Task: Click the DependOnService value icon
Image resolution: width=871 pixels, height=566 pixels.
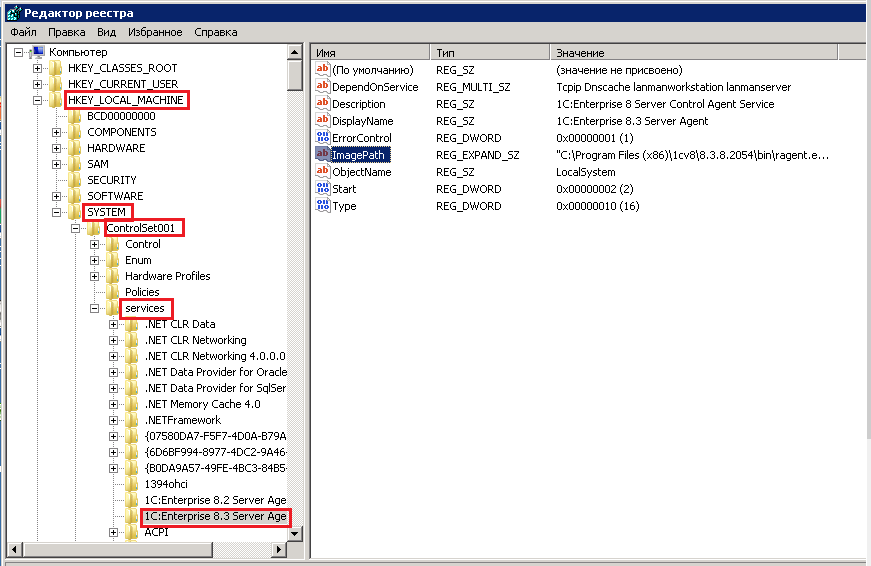Action: point(322,87)
